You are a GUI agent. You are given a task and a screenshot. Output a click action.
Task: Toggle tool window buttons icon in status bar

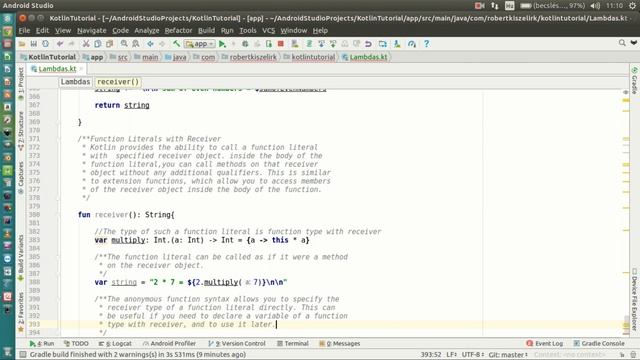[23, 354]
